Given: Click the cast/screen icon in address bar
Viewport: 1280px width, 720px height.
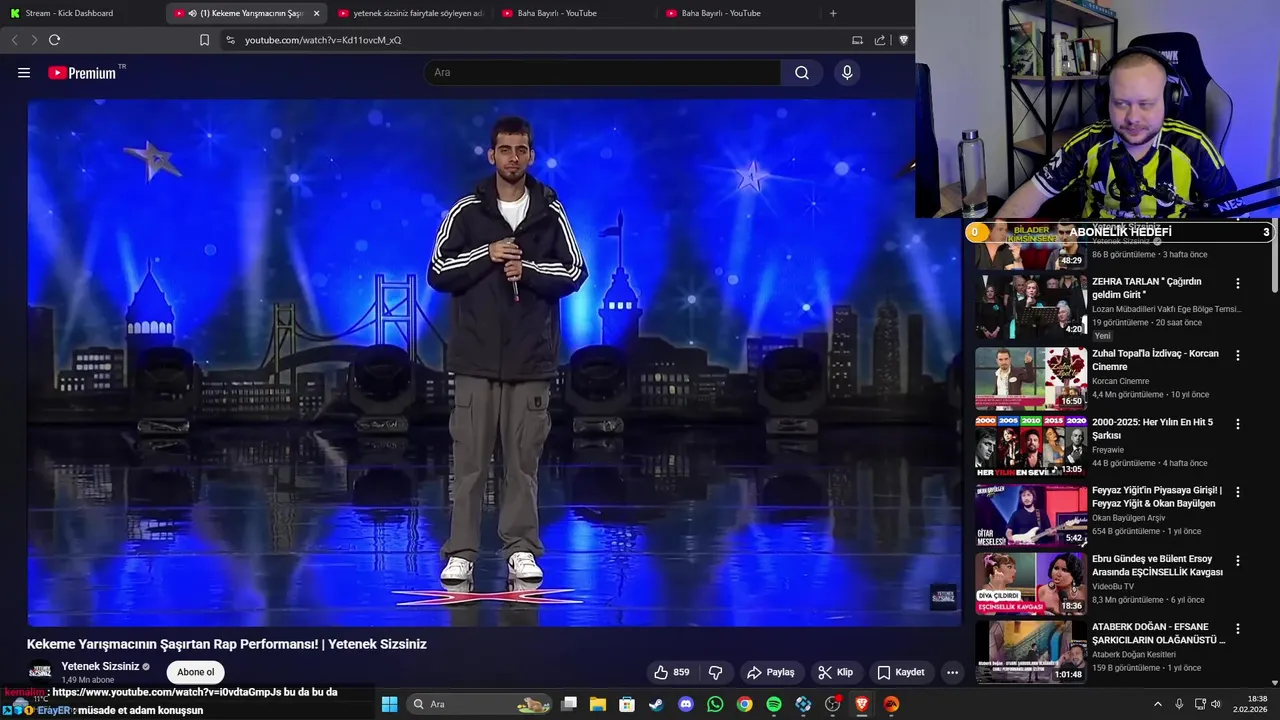Looking at the screenshot, I should 857,40.
